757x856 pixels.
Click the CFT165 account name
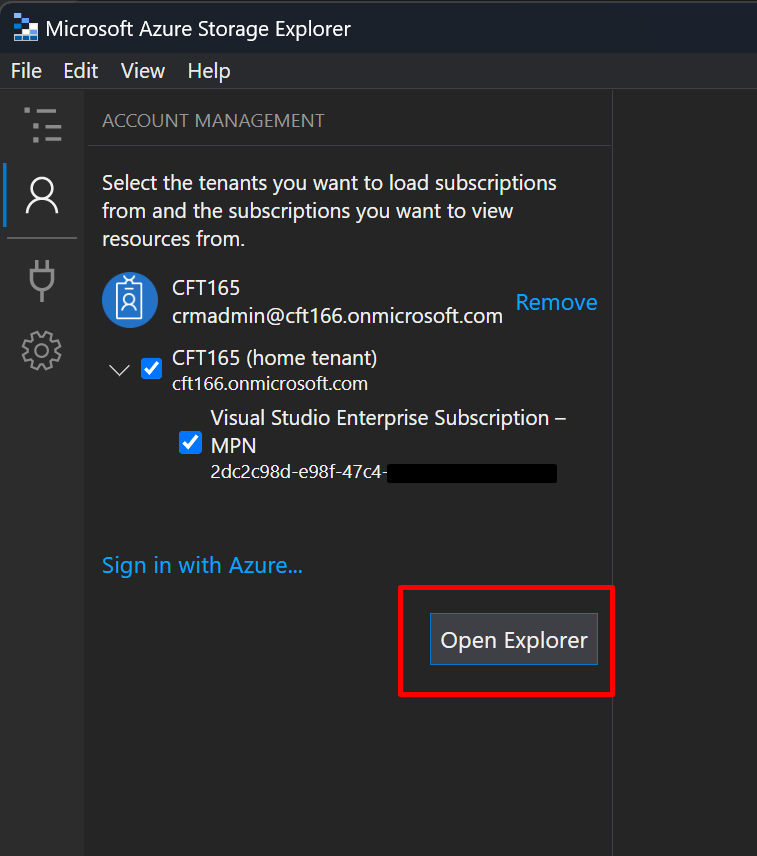(206, 288)
